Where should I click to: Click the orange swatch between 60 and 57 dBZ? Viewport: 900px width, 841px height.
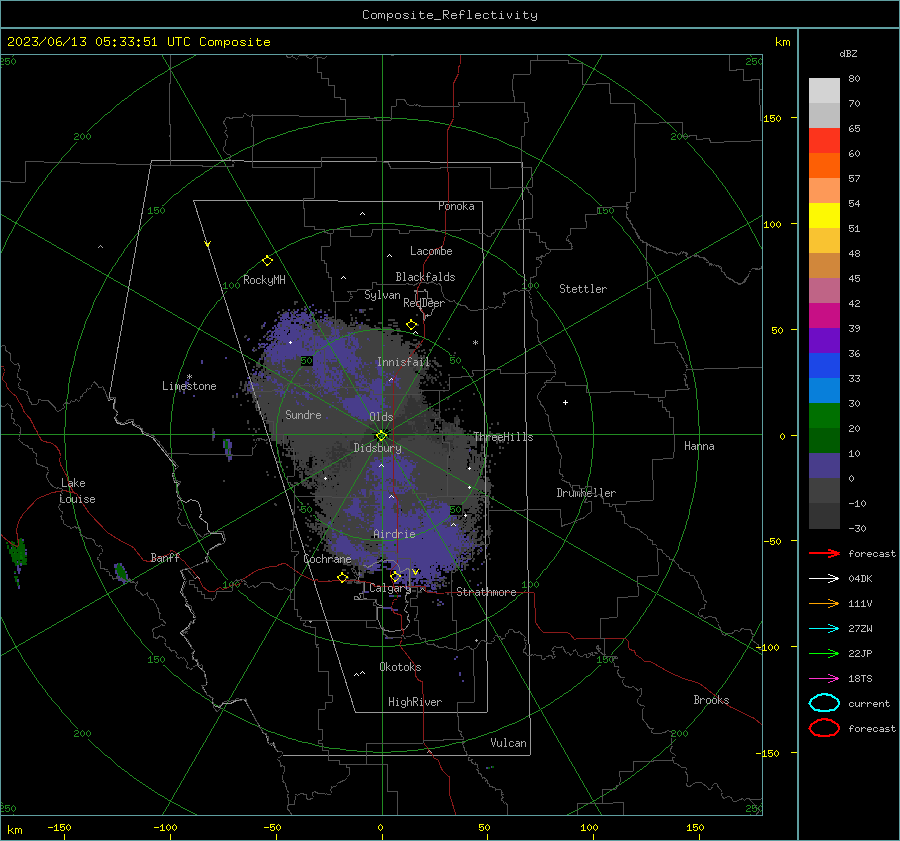(x=824, y=165)
